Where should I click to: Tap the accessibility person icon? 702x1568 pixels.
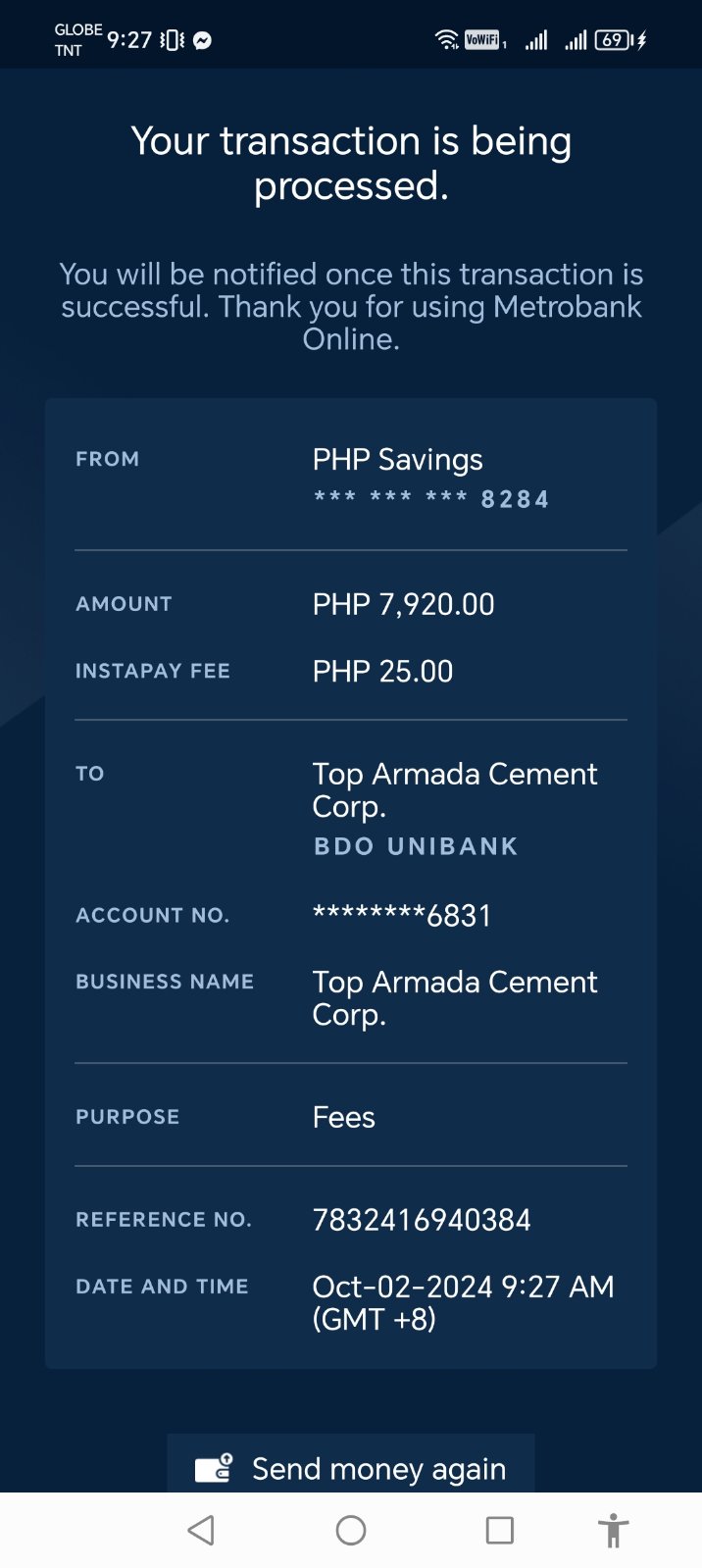(x=613, y=1530)
